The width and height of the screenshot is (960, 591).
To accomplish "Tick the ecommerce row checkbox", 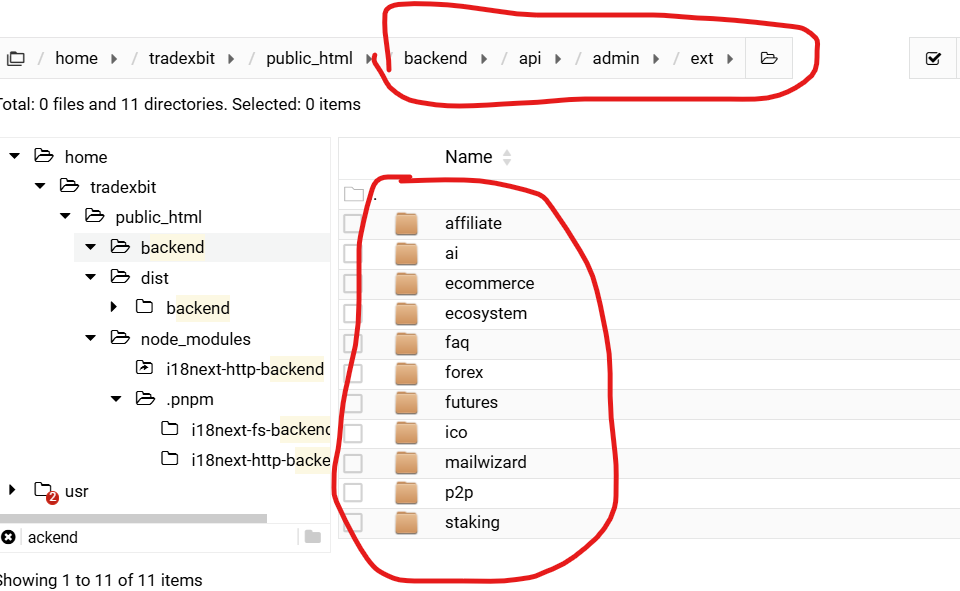I will 353,284.
